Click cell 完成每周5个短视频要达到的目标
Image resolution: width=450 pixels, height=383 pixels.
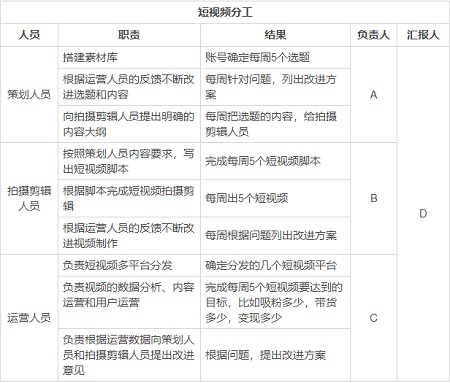click(x=275, y=302)
